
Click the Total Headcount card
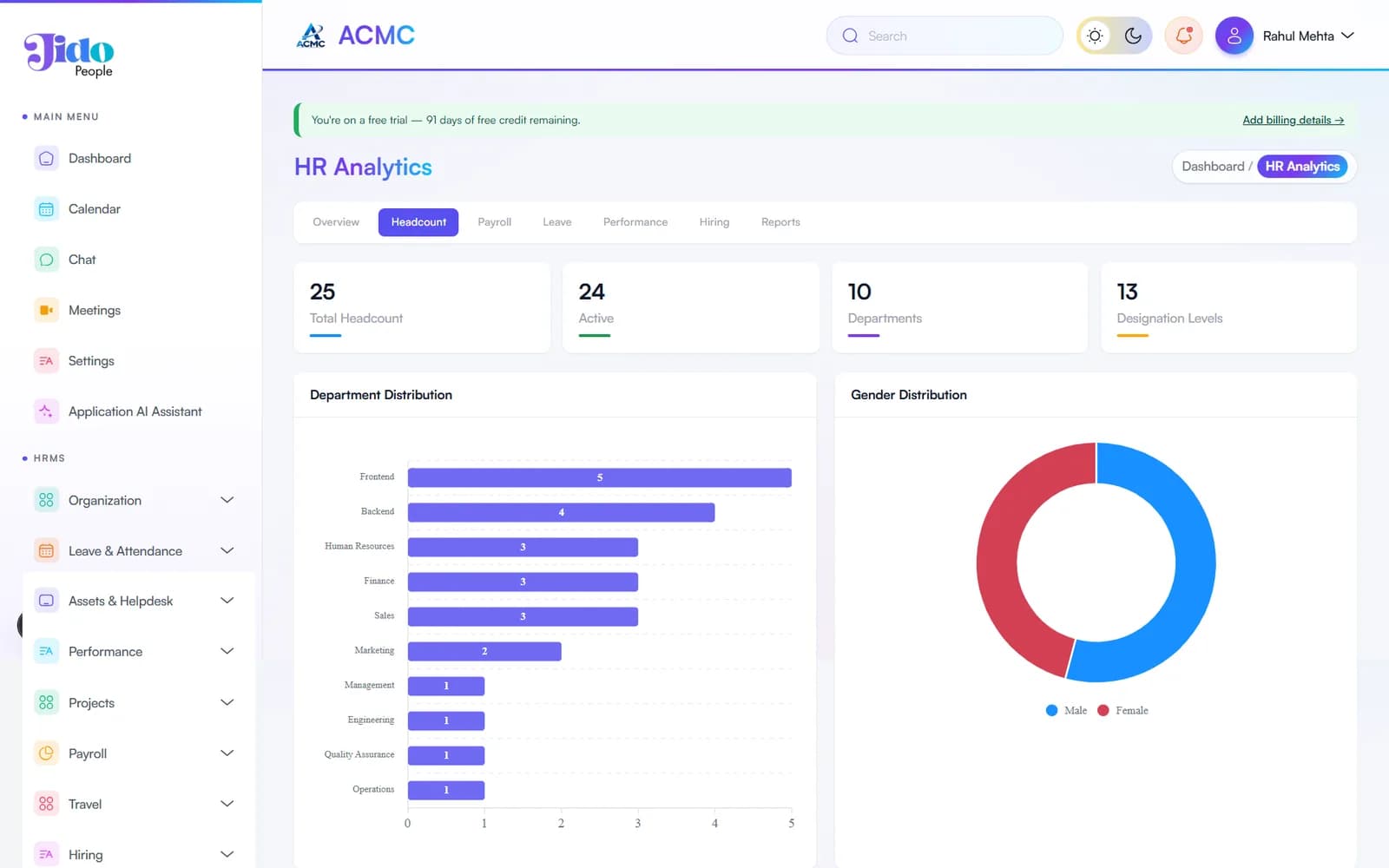pyautogui.click(x=422, y=308)
